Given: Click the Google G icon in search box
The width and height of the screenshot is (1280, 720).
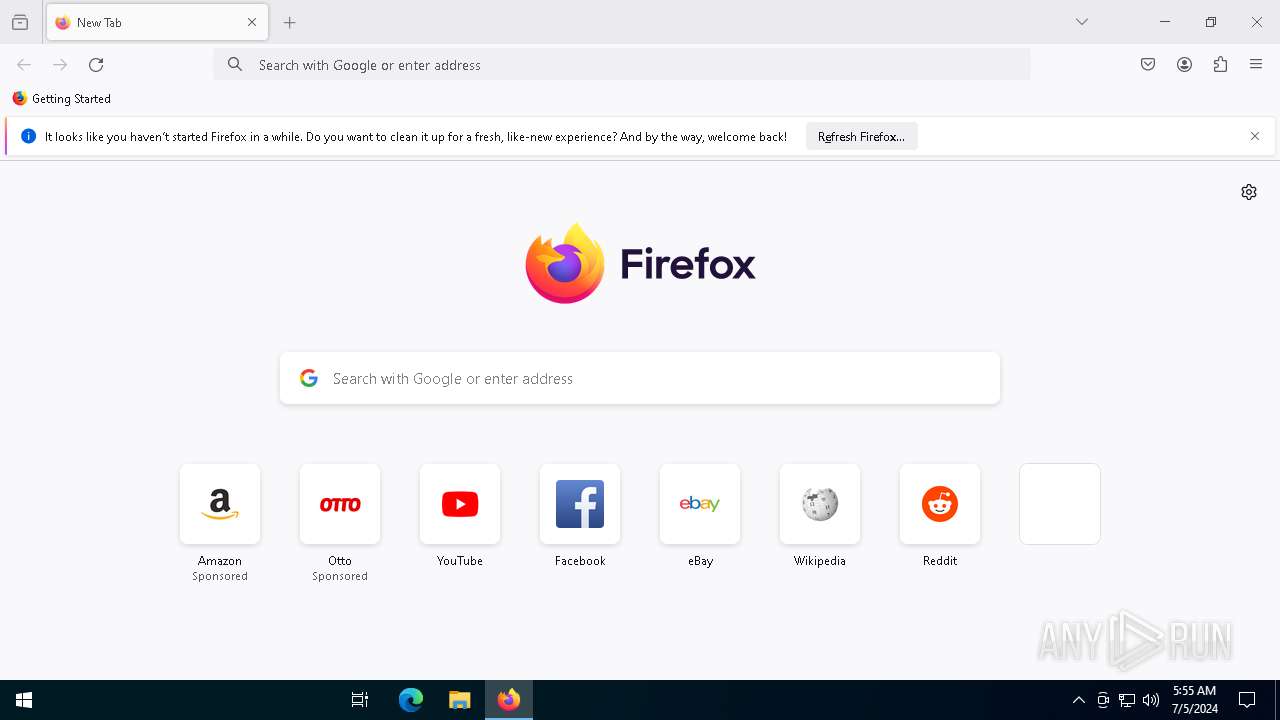Looking at the screenshot, I should pos(309,379).
